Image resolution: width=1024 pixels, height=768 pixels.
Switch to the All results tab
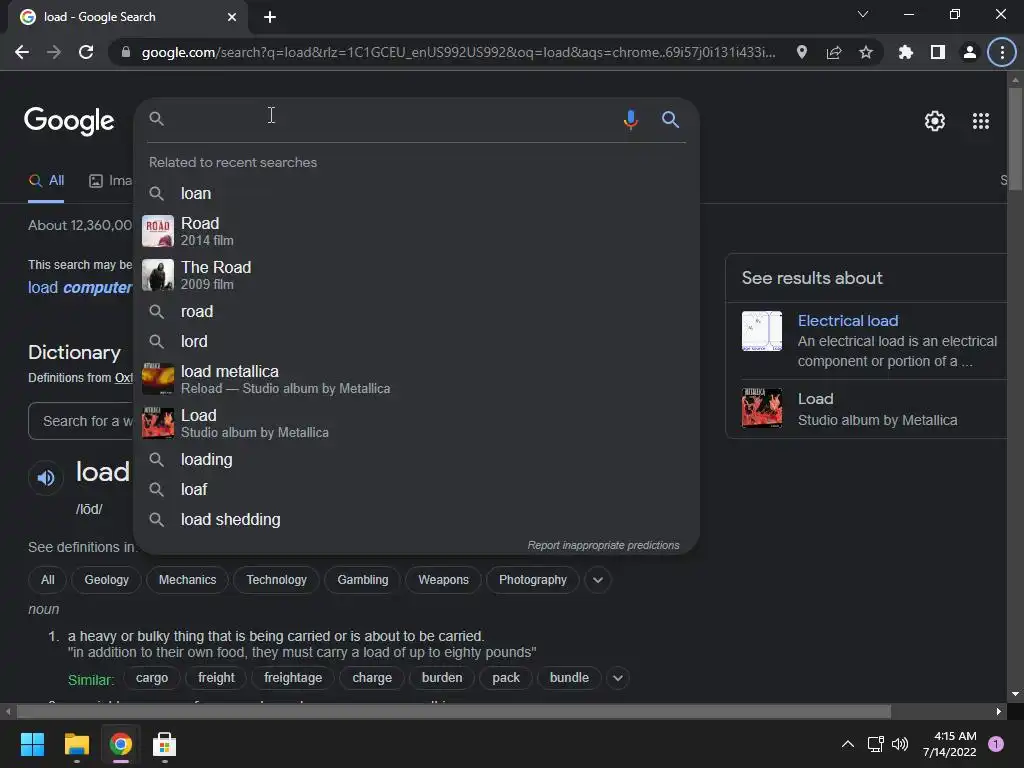46,181
